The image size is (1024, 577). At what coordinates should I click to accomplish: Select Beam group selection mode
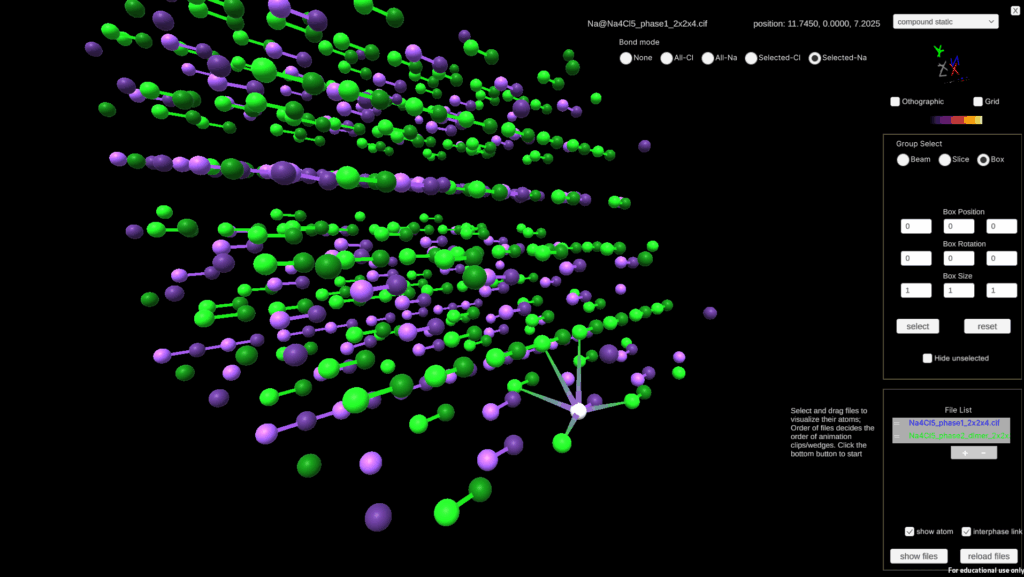coord(903,160)
